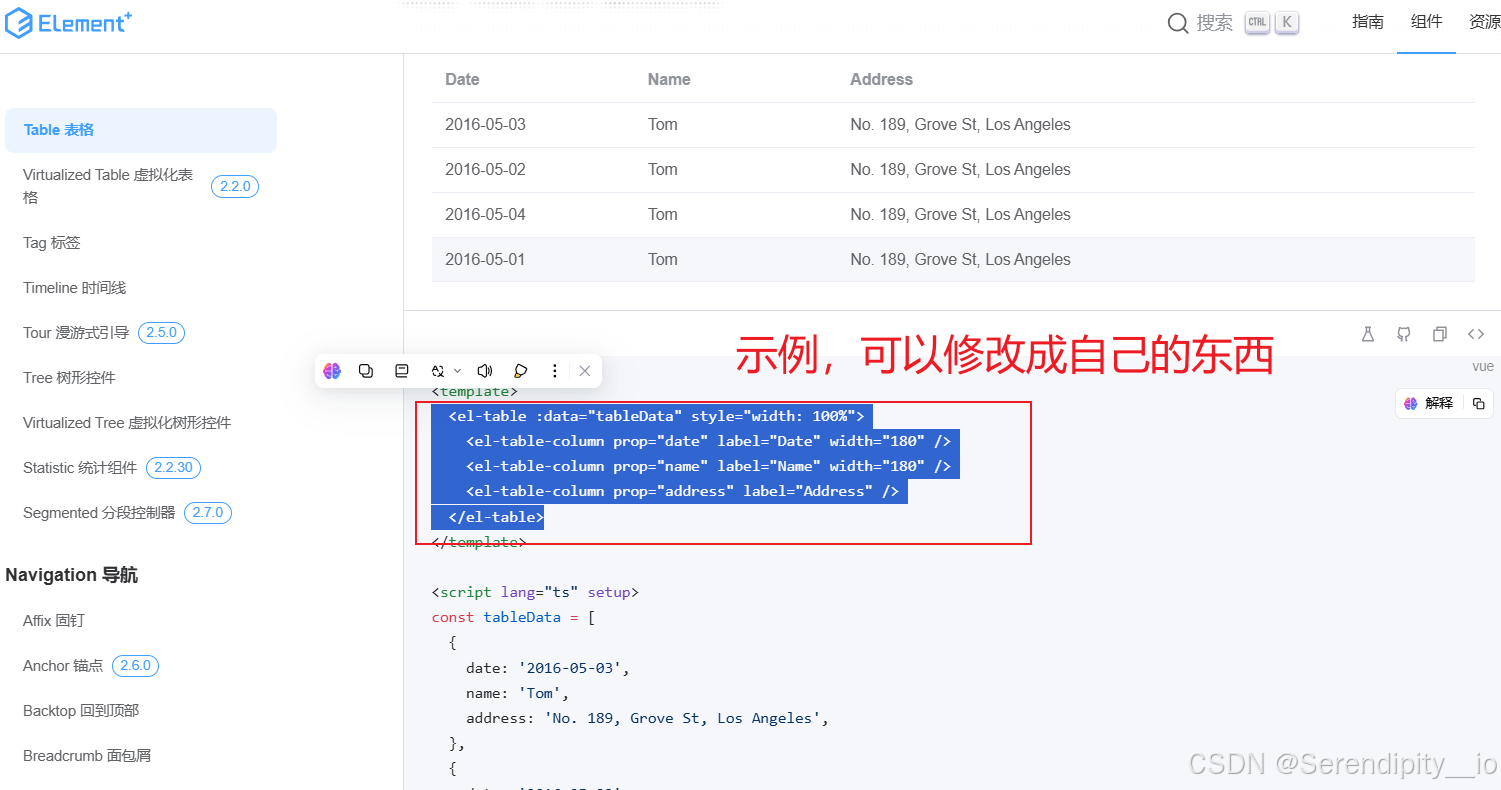Click translate icon in floating toolbar
The image size is (1501, 790).
click(x=438, y=371)
